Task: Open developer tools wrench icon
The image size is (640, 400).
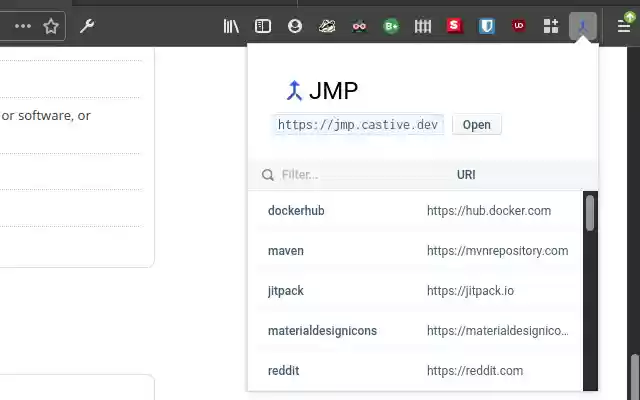Action: pos(87,26)
